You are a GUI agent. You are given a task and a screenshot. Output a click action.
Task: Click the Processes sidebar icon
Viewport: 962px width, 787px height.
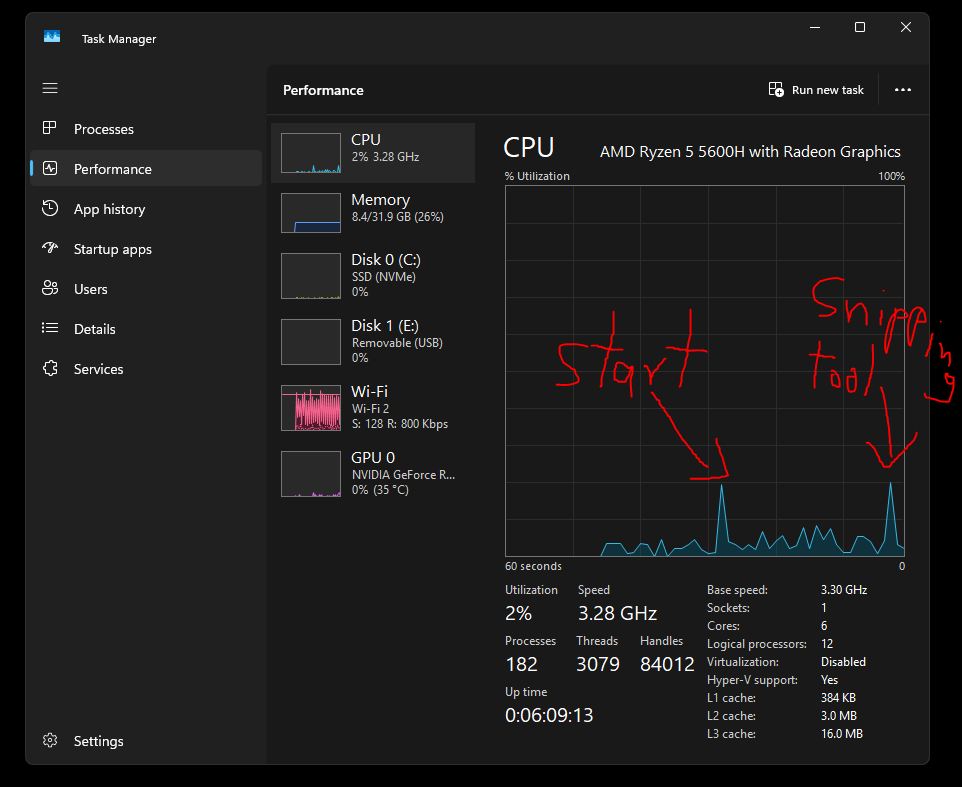coord(50,128)
